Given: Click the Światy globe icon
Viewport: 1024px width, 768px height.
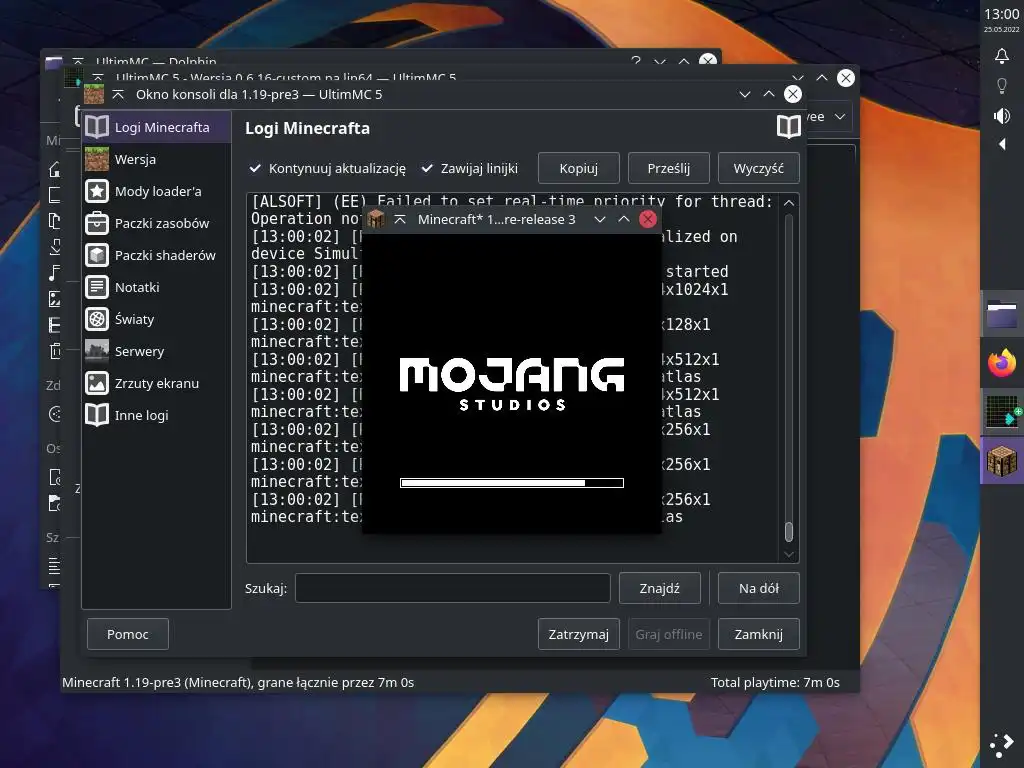Looking at the screenshot, I should (97, 319).
